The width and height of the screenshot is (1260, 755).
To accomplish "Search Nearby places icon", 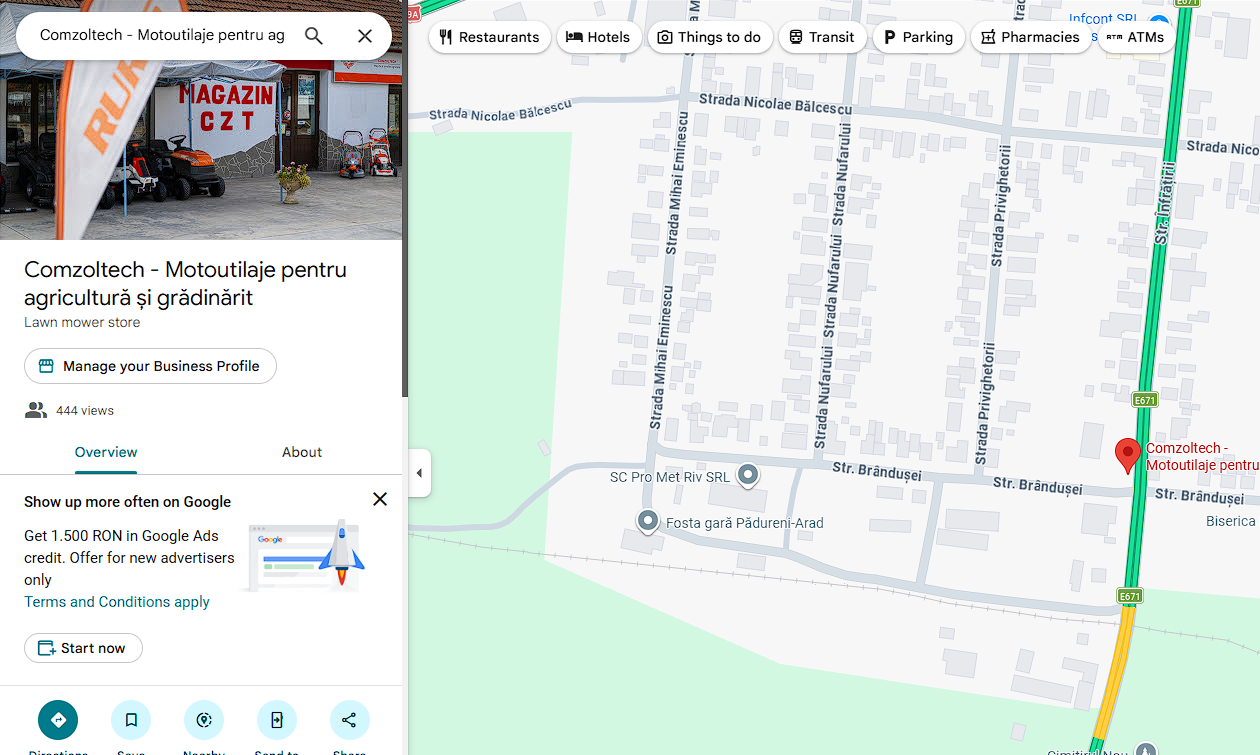I will [204, 720].
